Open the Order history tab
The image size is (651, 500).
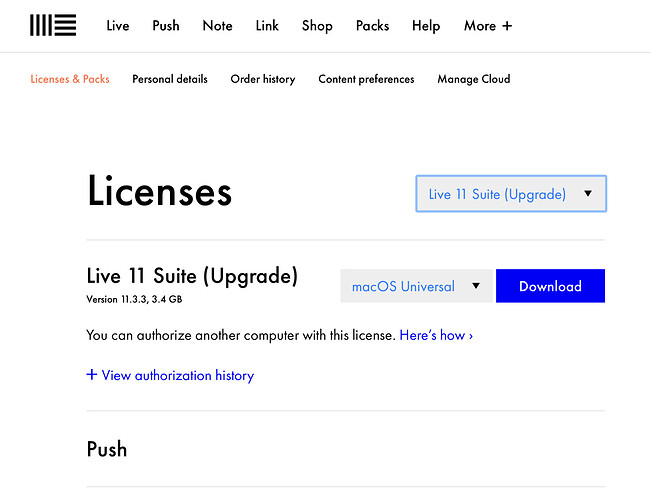[x=263, y=79]
